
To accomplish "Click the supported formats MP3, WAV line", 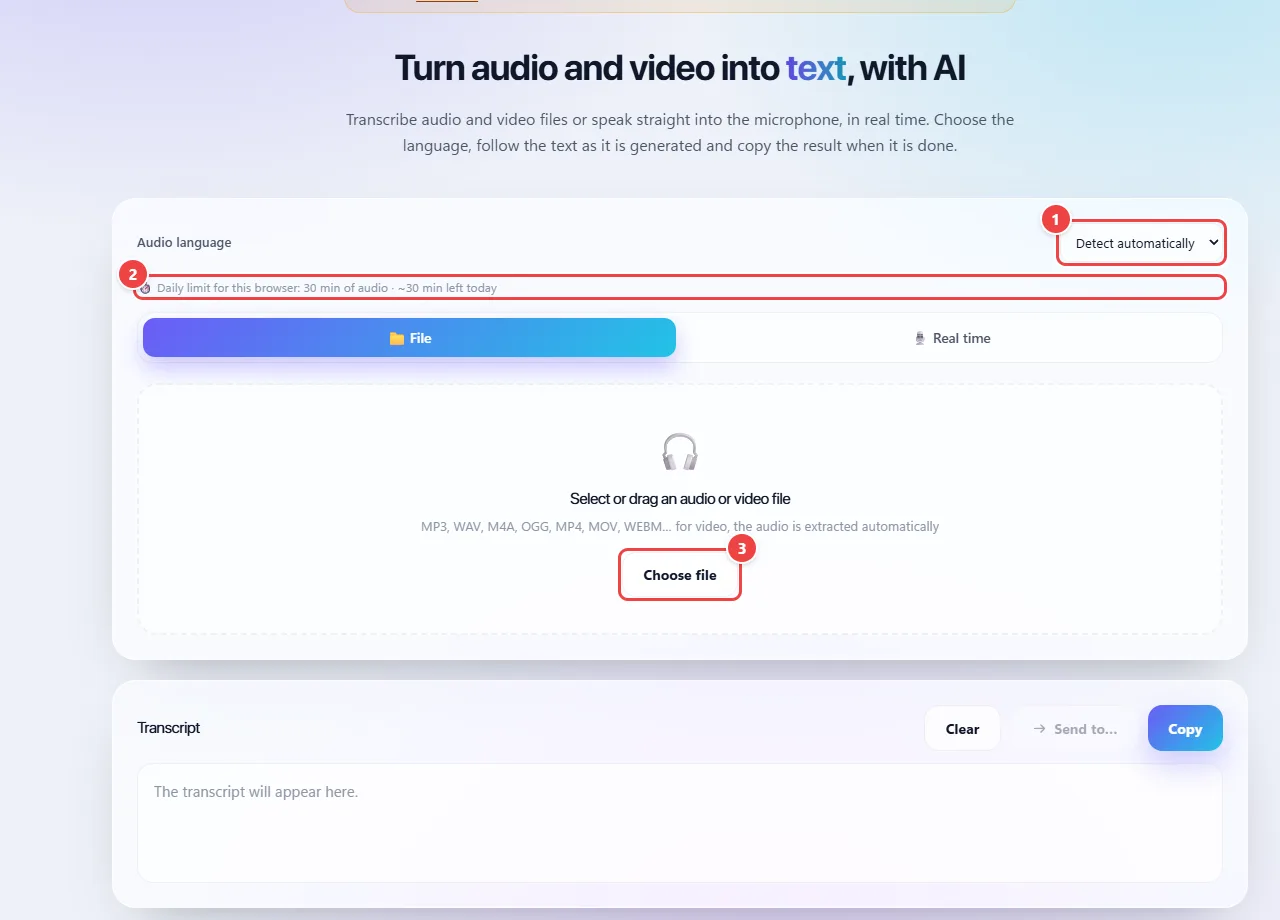I will tap(680, 526).
